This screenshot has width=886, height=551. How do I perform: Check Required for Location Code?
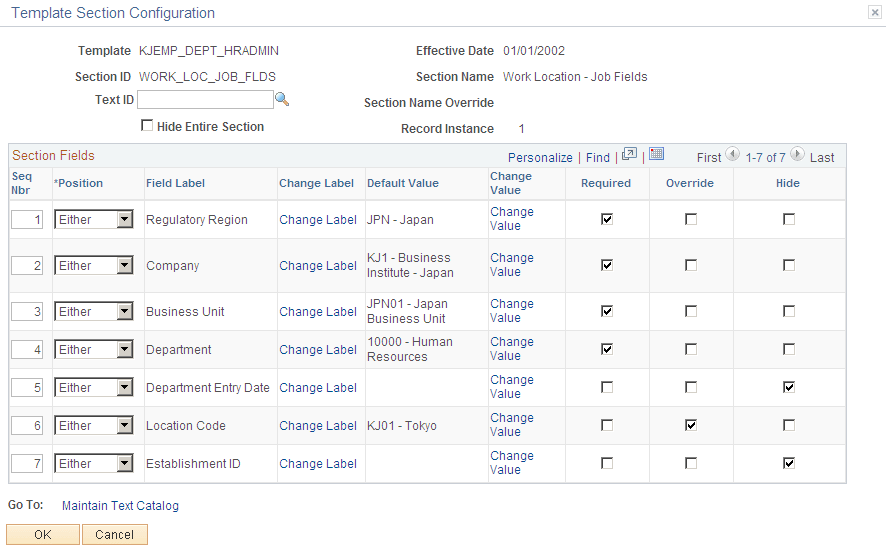(607, 425)
